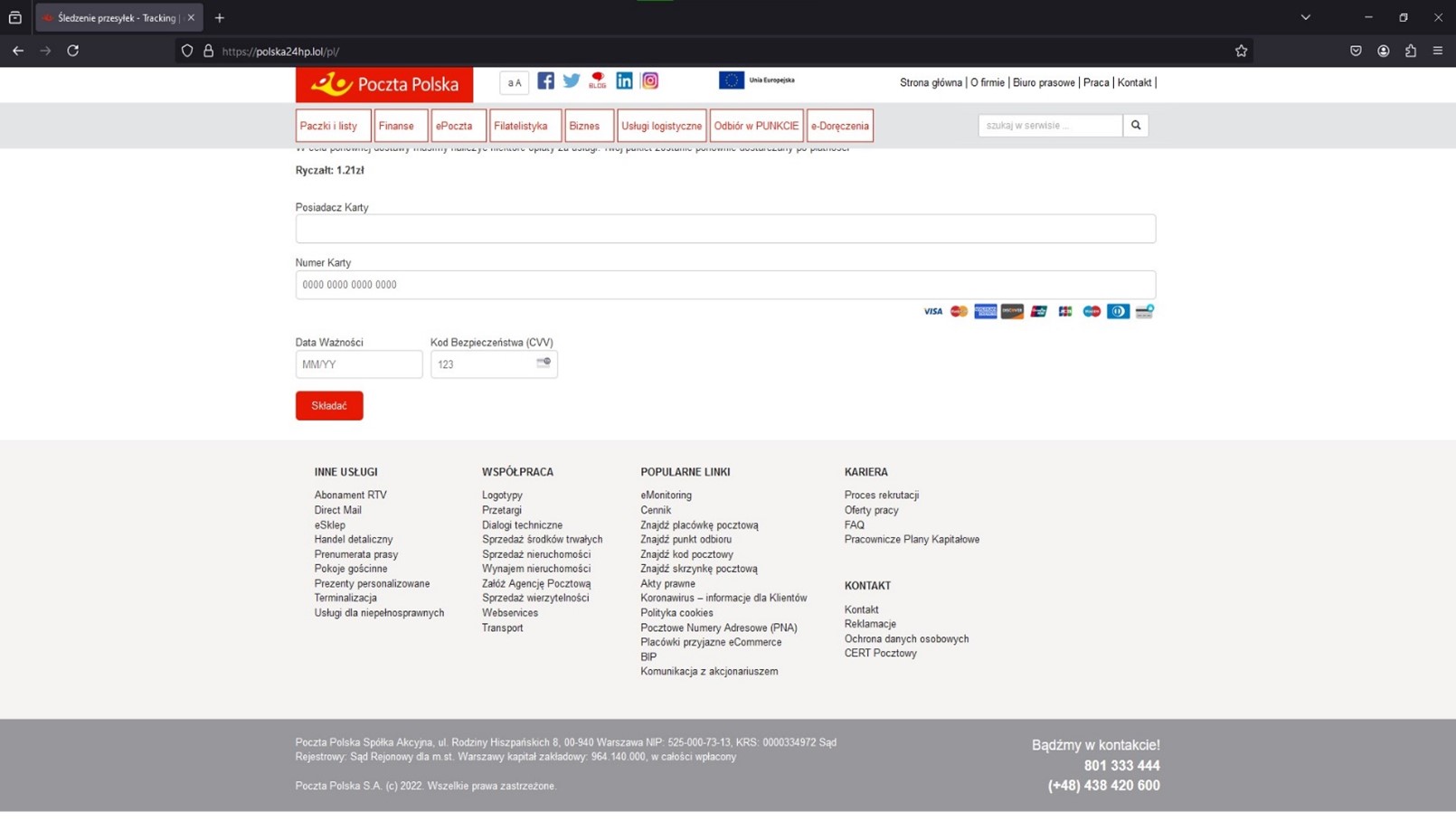Click the CERT Pocztowy link

[x=880, y=654]
